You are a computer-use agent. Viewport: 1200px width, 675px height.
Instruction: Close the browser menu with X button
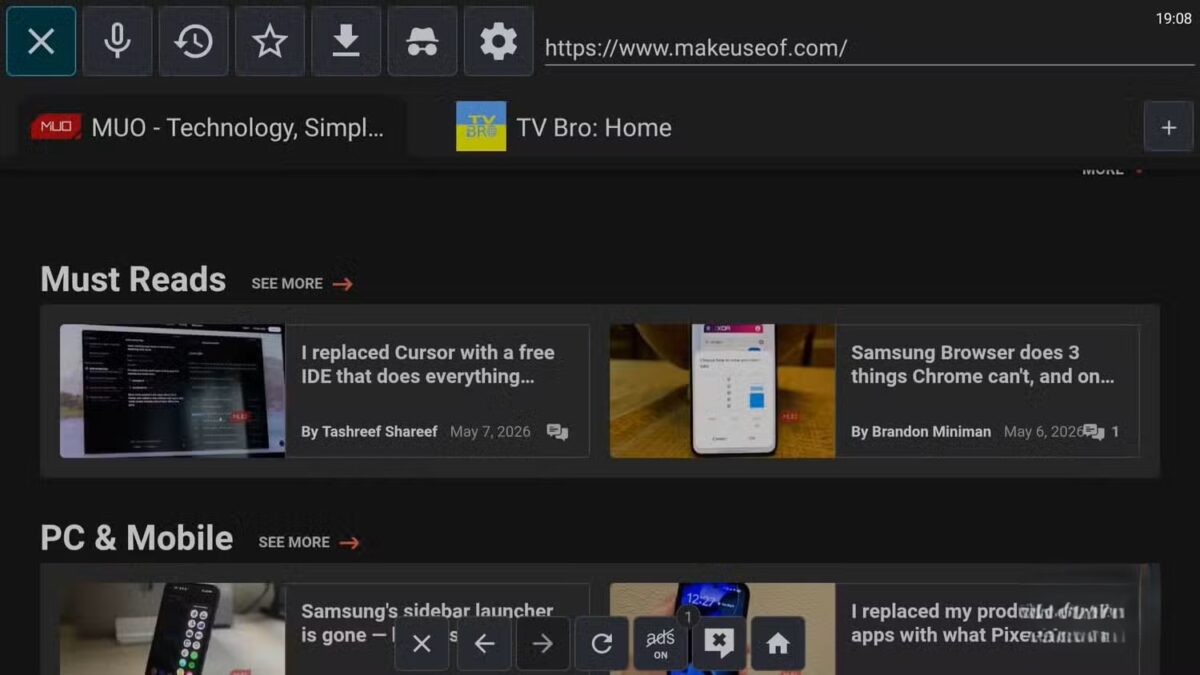41,41
